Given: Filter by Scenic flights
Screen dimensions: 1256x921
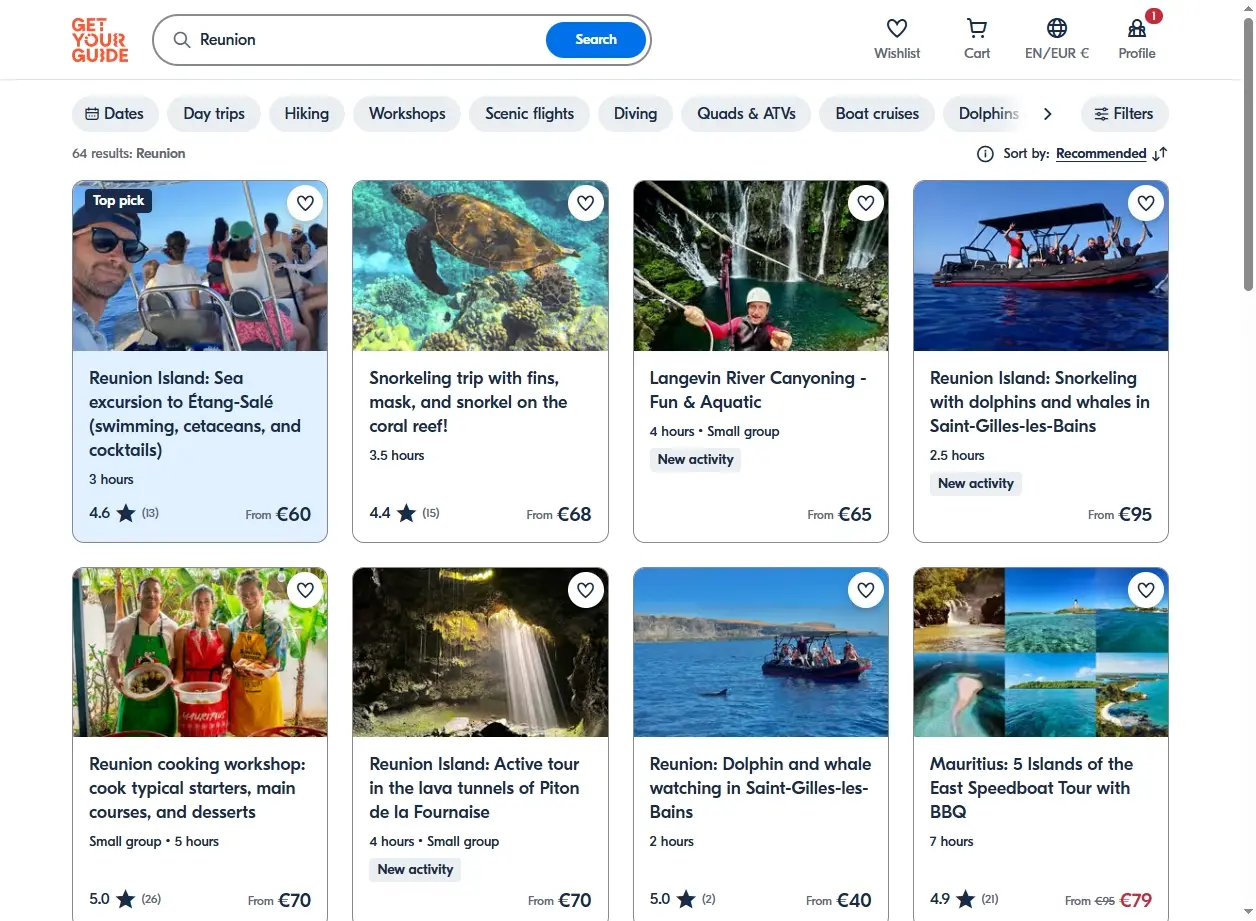Looking at the screenshot, I should point(530,114).
